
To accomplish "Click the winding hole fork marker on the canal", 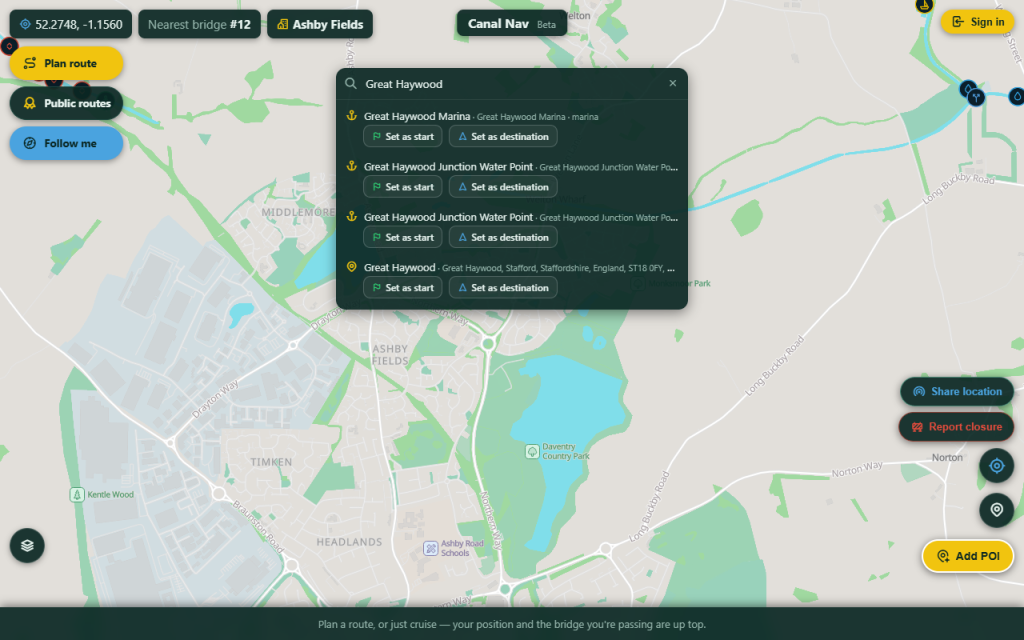I will pos(976,97).
